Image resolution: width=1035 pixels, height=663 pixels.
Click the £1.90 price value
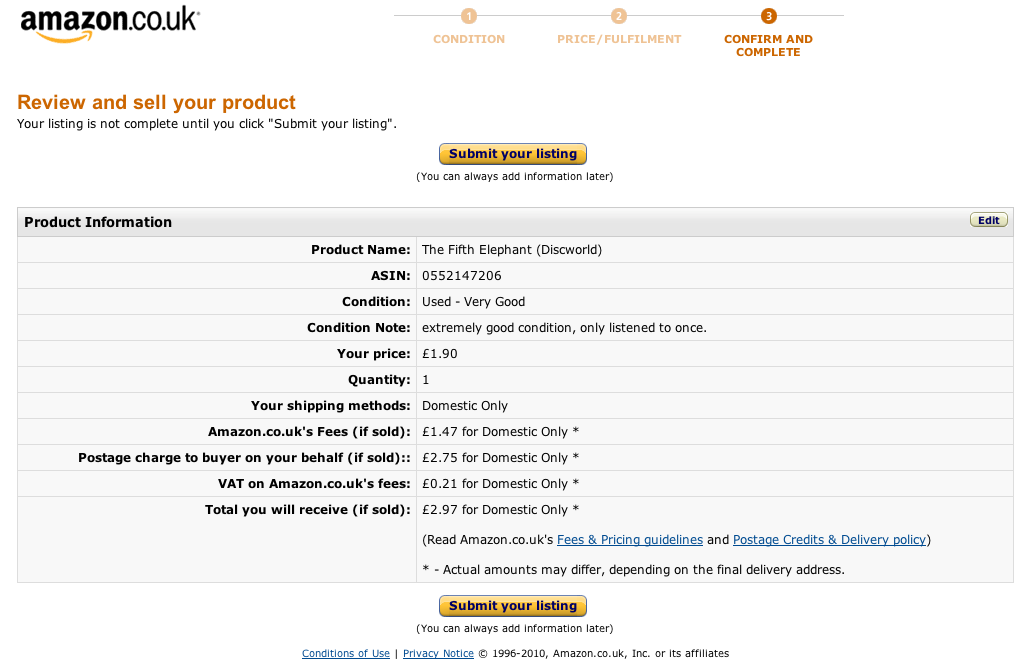tap(440, 354)
